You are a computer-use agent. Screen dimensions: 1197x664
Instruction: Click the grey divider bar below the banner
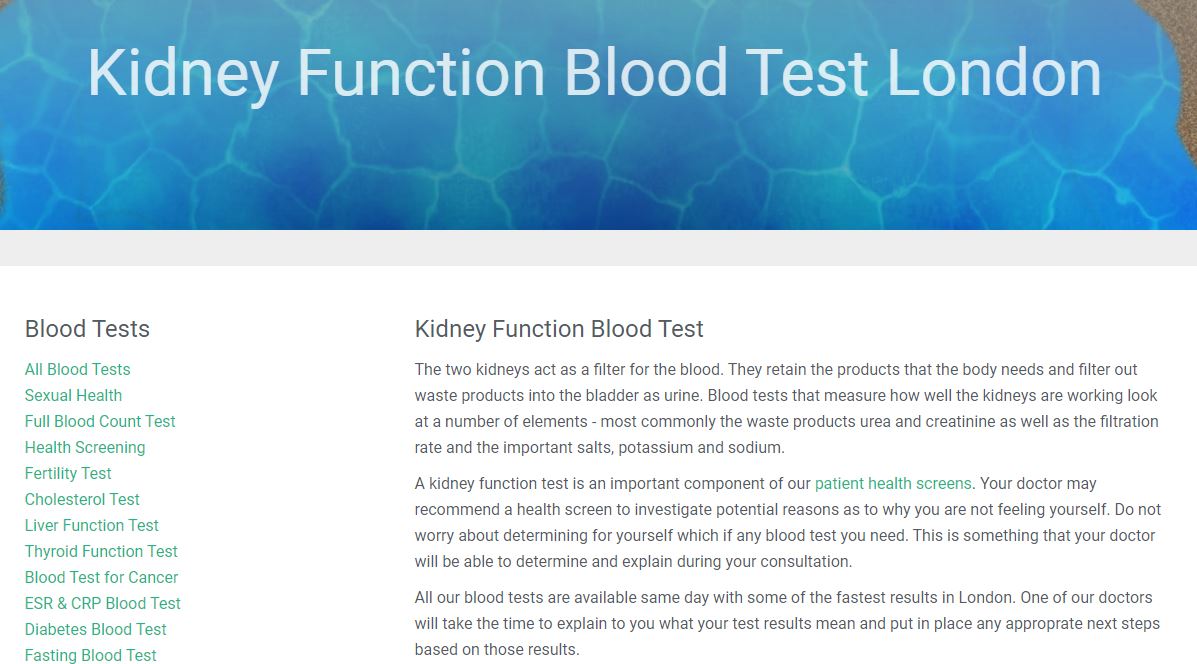pos(598,248)
